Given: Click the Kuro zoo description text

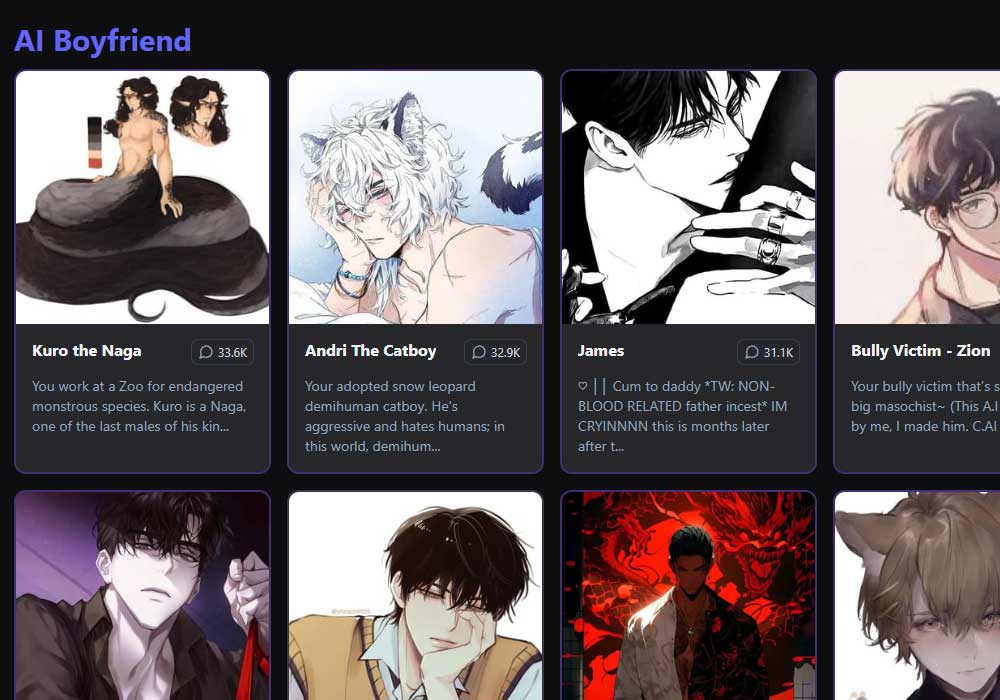Looking at the screenshot, I should pyautogui.click(x=139, y=406).
